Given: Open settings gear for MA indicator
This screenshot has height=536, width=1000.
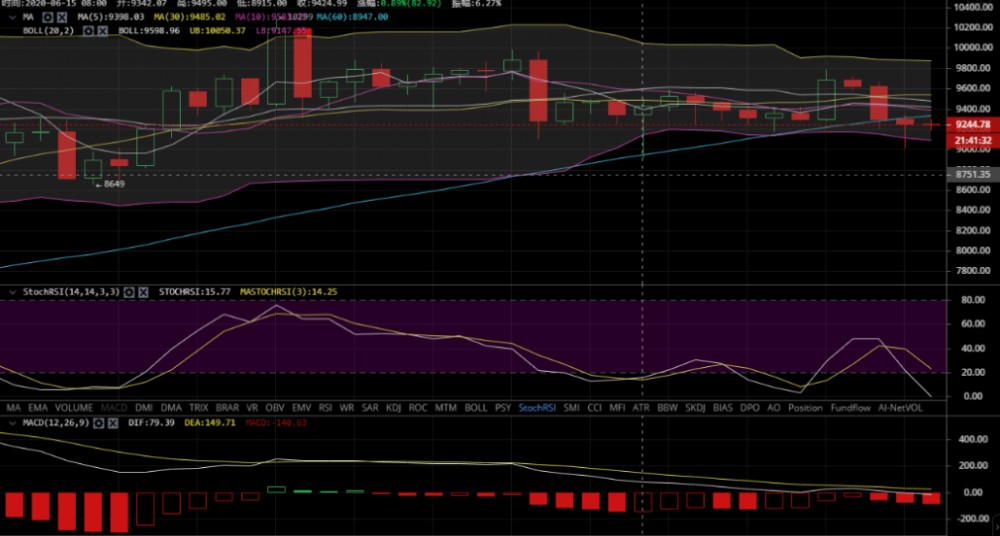Looking at the screenshot, I should click(47, 17).
